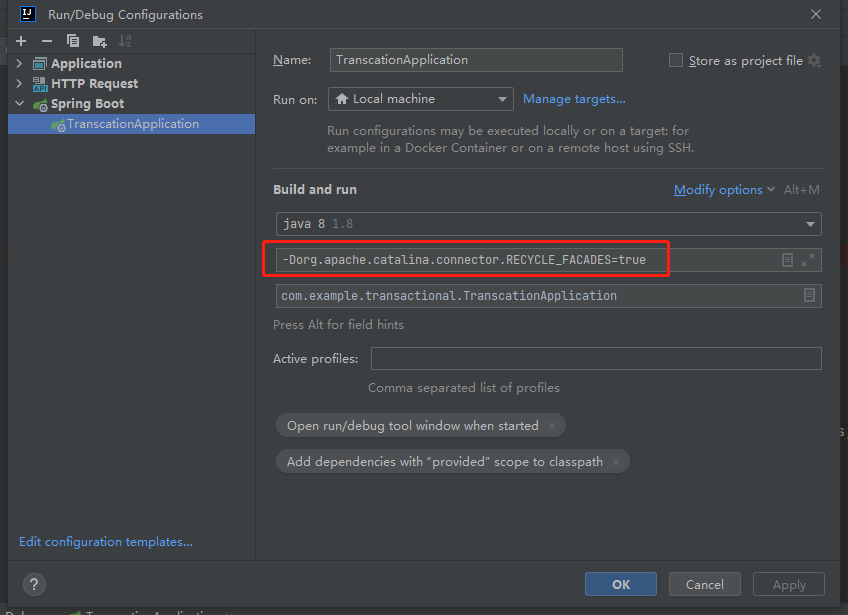
Task: Enable Store as project file checkbox
Action: (675, 60)
